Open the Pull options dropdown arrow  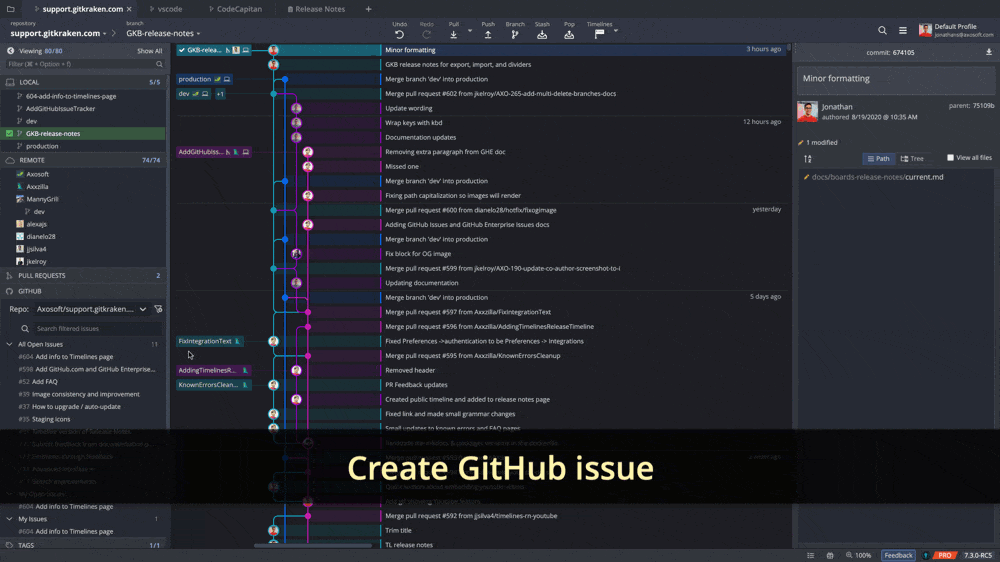coord(470,31)
